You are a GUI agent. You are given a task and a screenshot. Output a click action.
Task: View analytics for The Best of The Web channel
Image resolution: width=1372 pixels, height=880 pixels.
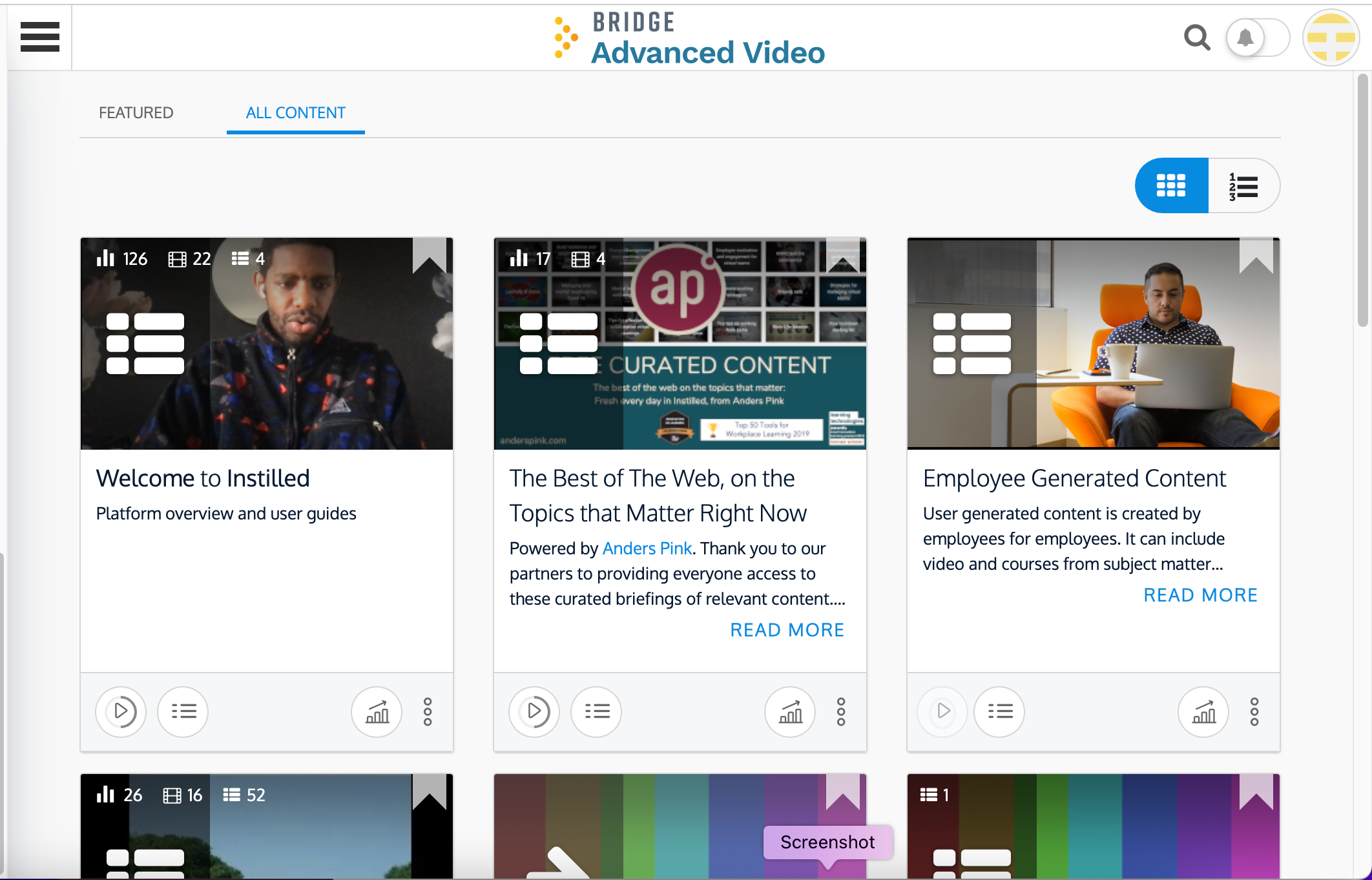click(789, 711)
